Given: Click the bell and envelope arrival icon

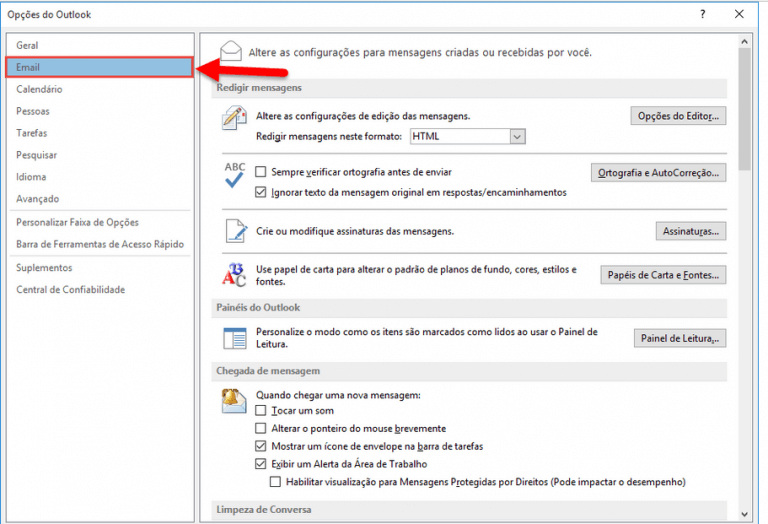Looking at the screenshot, I should pyautogui.click(x=234, y=401).
